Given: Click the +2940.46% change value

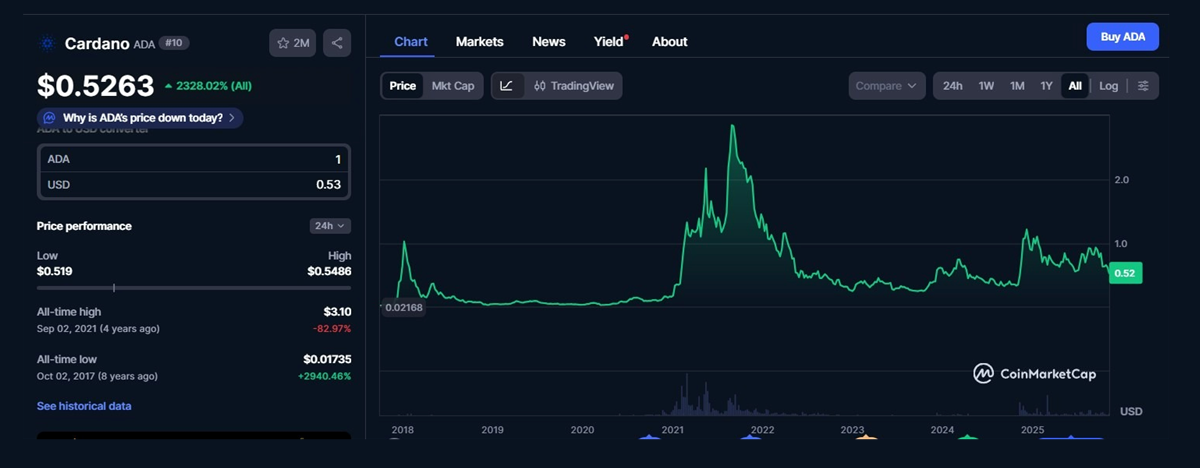Looking at the screenshot, I should coord(325,376).
